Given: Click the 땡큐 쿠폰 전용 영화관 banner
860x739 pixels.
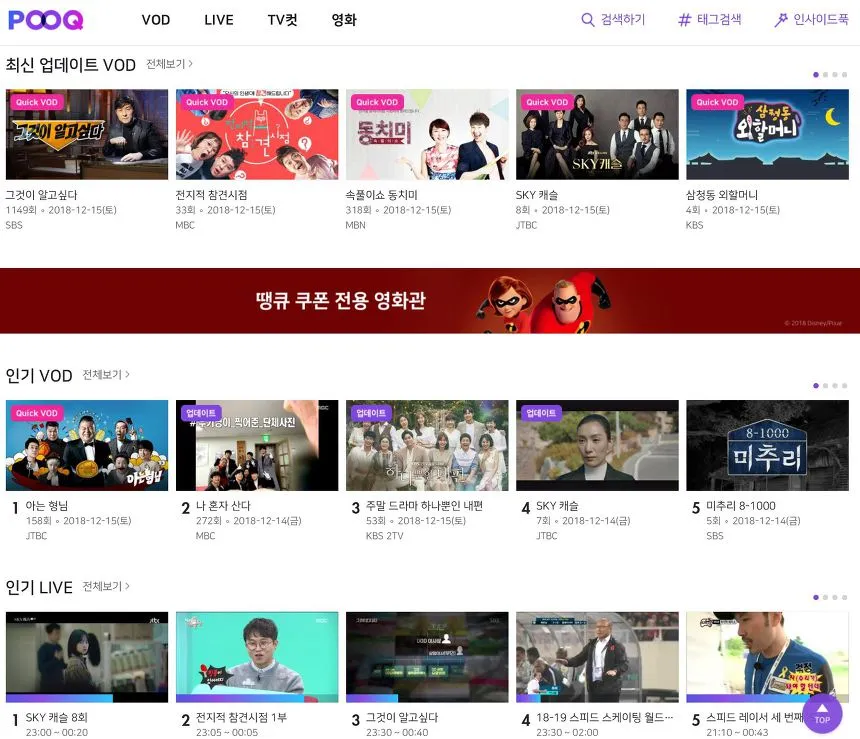Looking at the screenshot, I should (430, 300).
